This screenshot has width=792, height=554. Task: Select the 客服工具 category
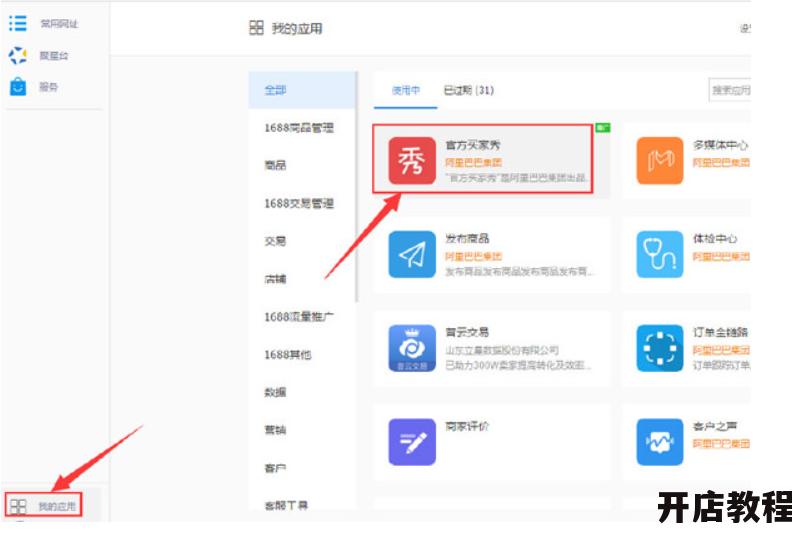tap(286, 505)
